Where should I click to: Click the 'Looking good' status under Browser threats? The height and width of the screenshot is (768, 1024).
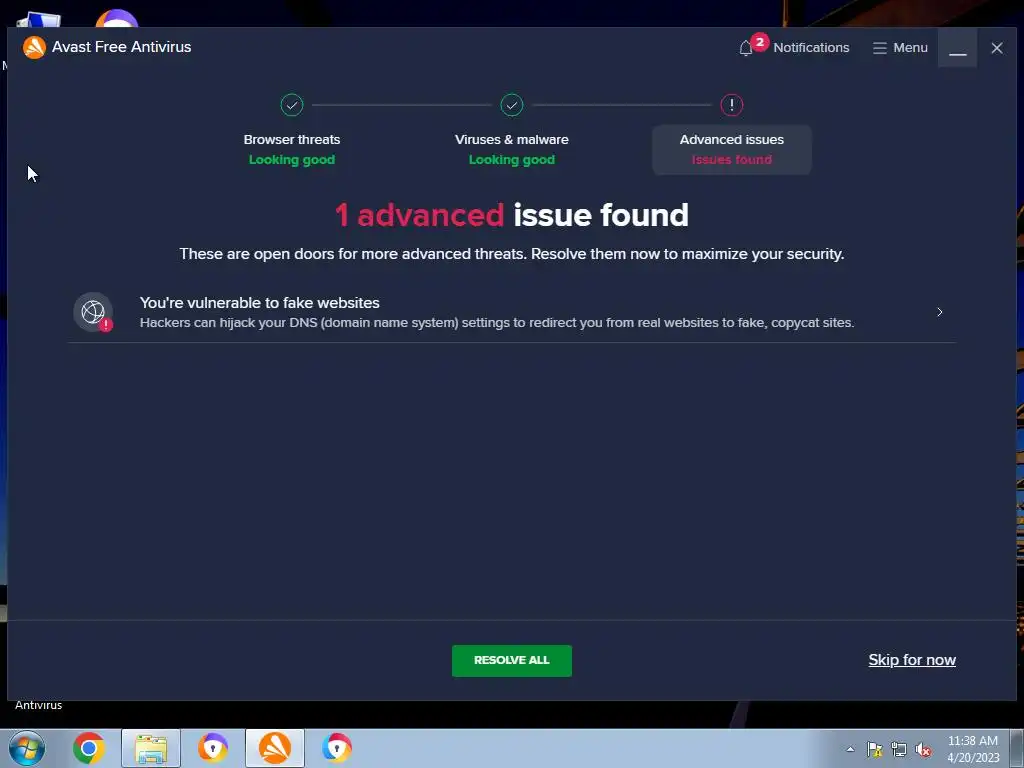(292, 159)
